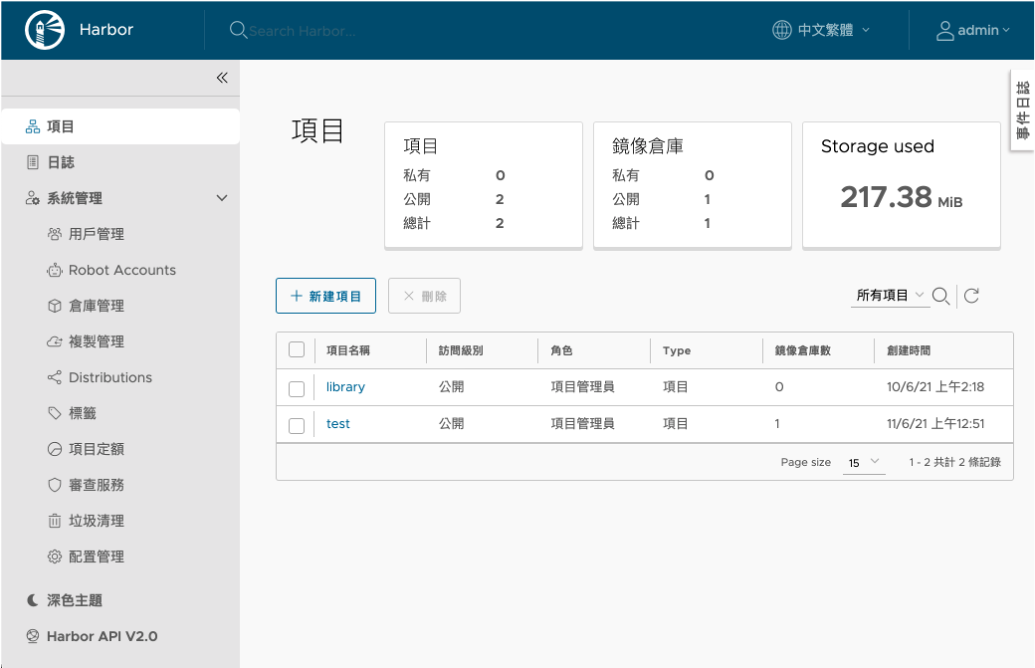
Task: Go to Robot Accounts menu item
Action: tap(120, 270)
